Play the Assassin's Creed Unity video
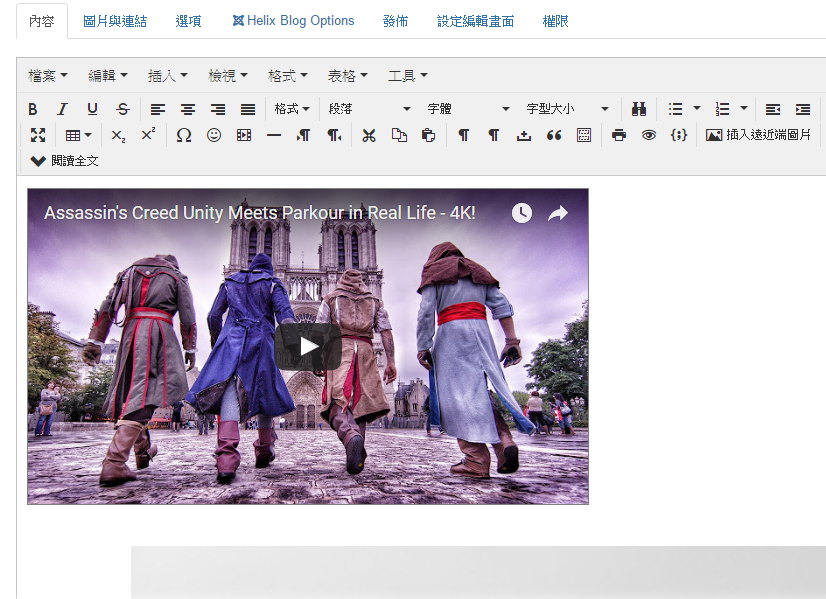The height and width of the screenshot is (599, 826). click(x=308, y=346)
